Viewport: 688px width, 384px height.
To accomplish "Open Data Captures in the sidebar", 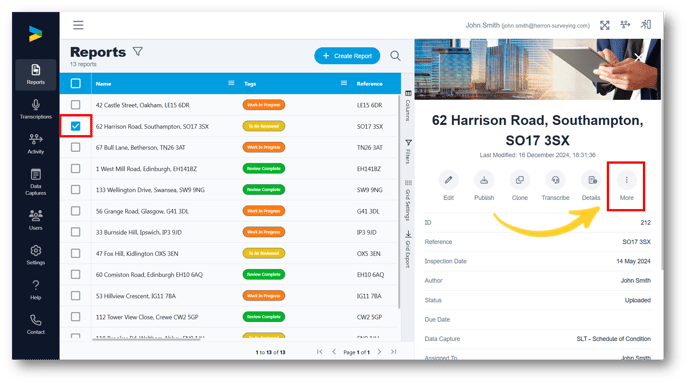I will pyautogui.click(x=36, y=182).
